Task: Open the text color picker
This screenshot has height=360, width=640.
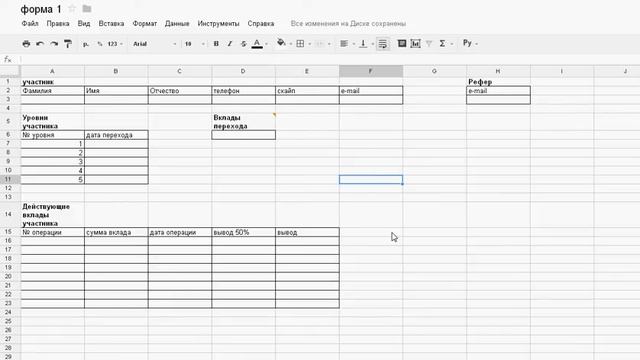Action: pos(257,44)
